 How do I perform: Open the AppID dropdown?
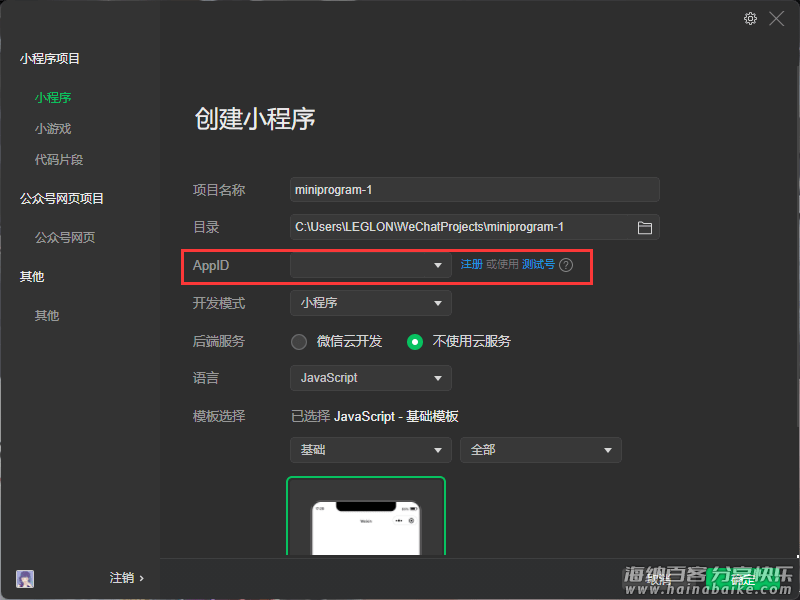[x=370, y=265]
